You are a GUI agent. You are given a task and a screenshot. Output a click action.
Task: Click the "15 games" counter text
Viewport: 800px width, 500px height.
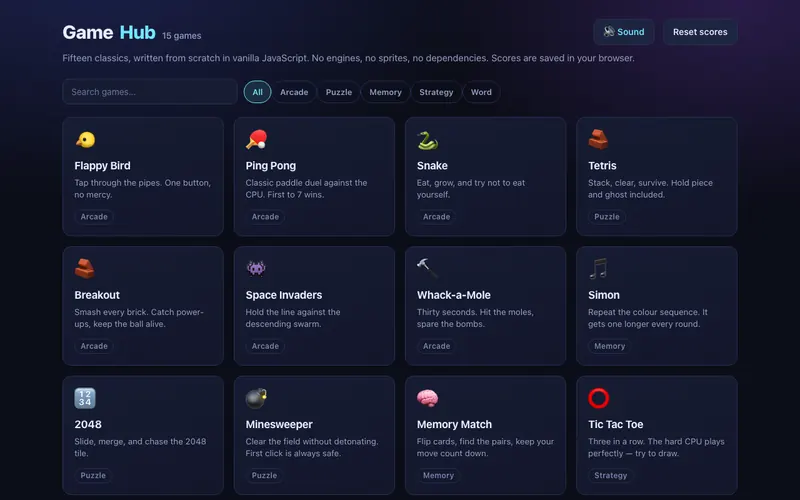(x=182, y=36)
